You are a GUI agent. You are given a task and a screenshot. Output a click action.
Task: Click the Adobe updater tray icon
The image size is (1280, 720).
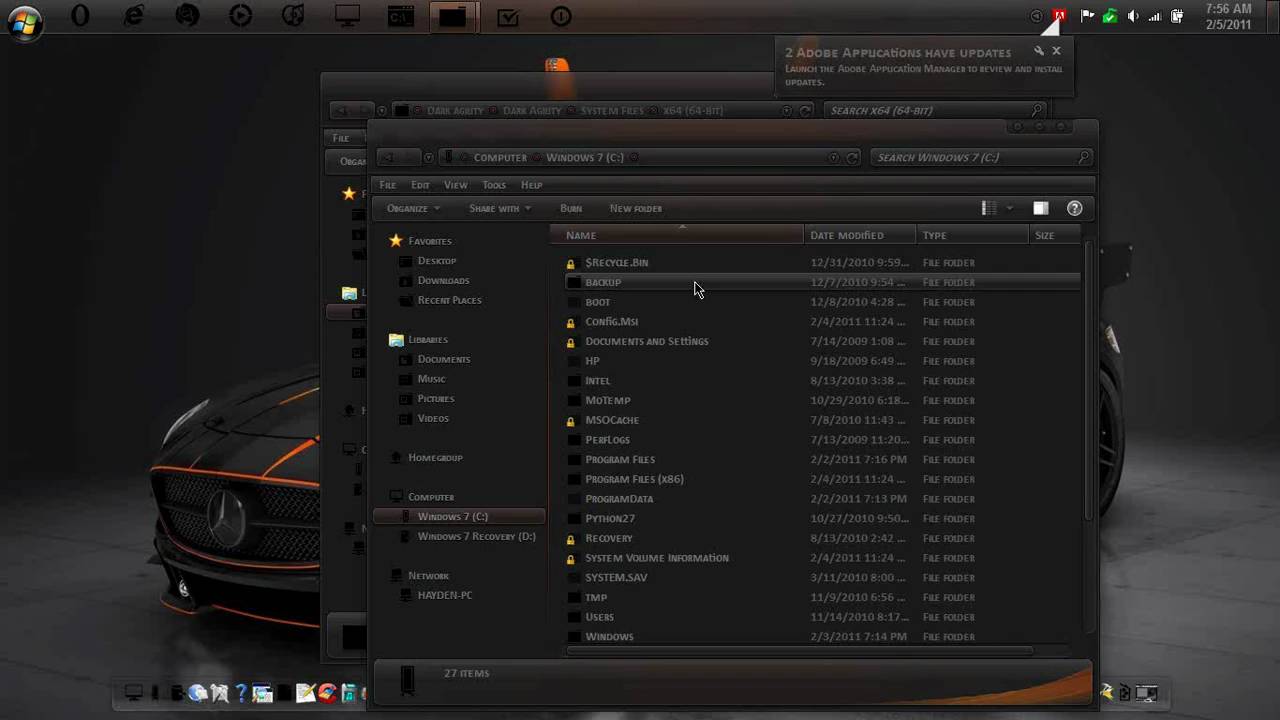[x=1059, y=16]
